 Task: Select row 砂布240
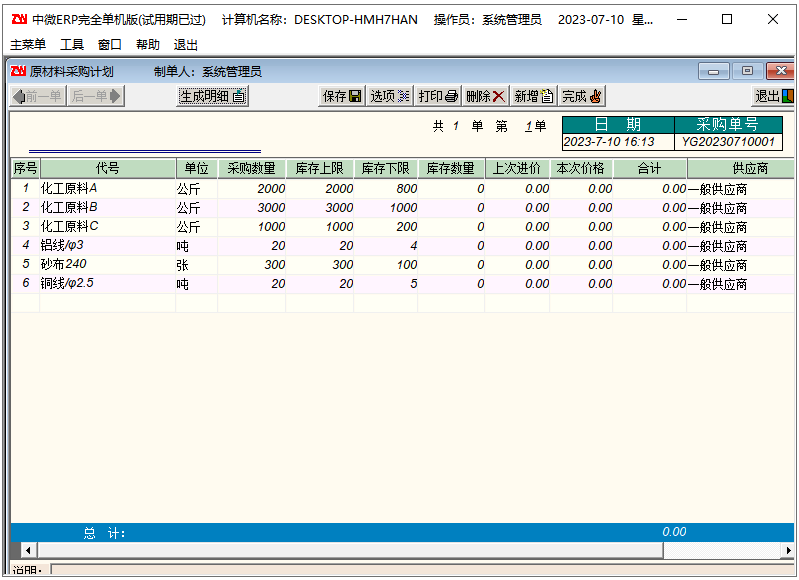(x=403, y=265)
